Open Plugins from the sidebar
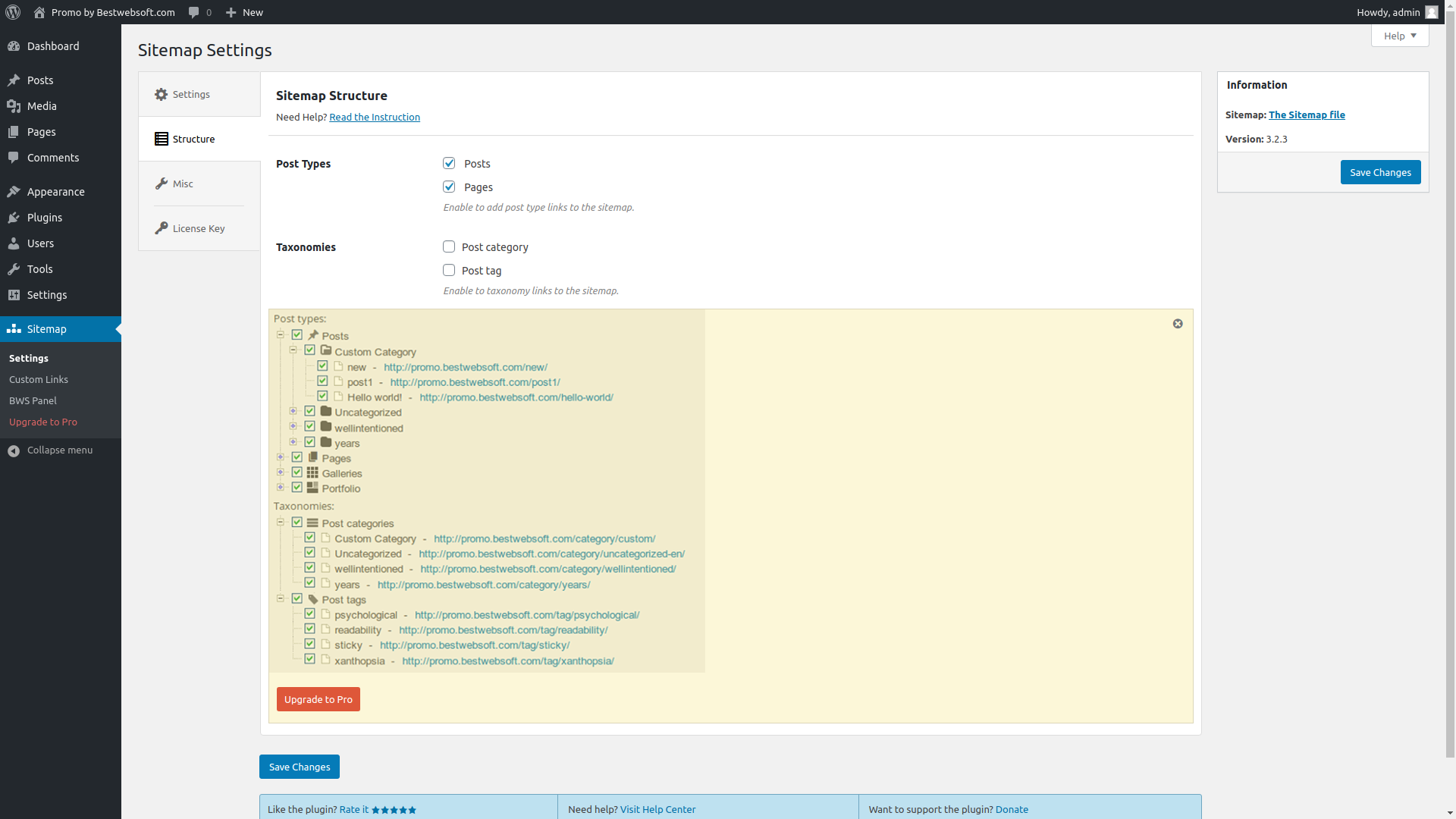 pos(44,218)
